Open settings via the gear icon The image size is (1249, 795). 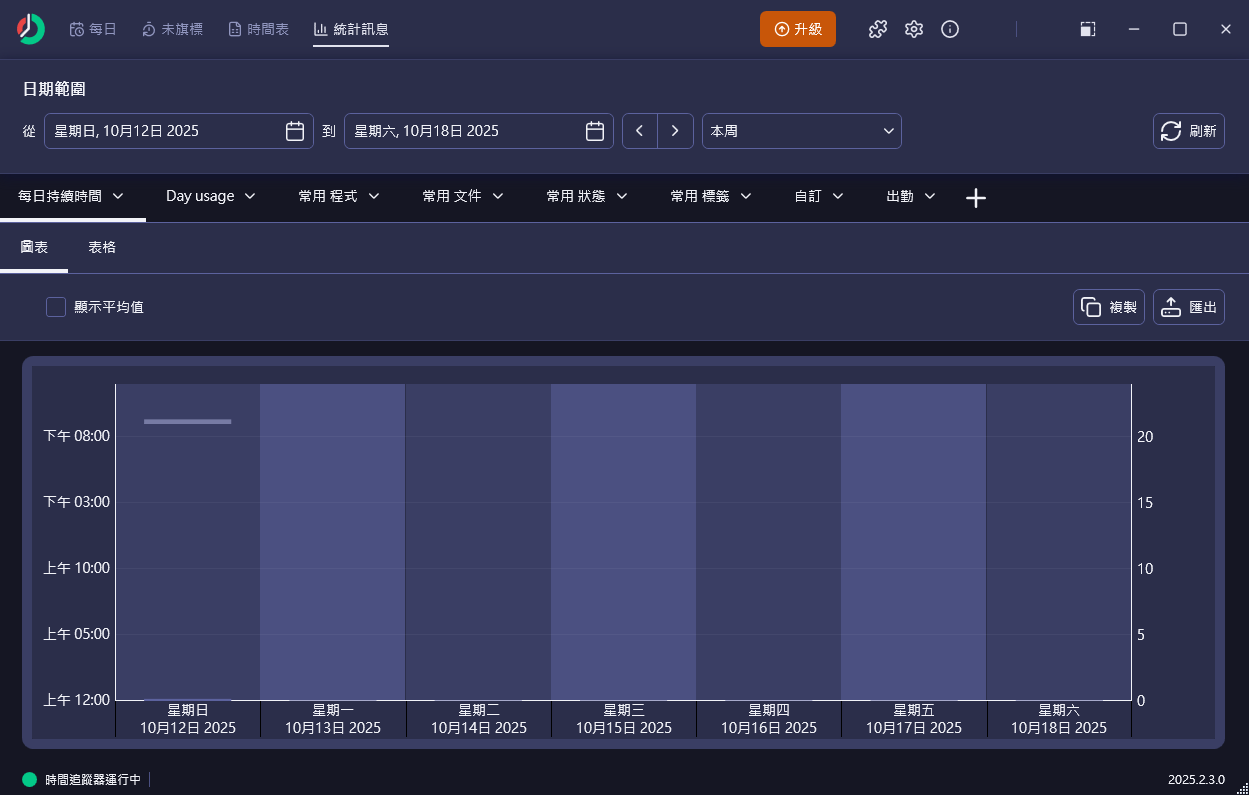click(x=914, y=29)
